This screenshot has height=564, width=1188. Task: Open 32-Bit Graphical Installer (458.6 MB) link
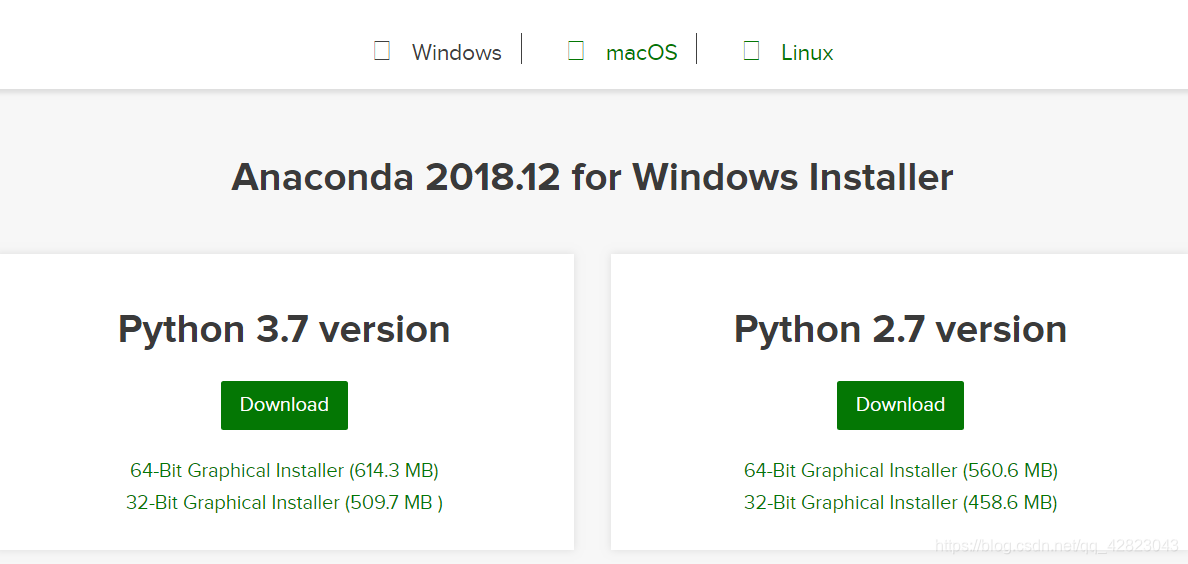(x=901, y=502)
